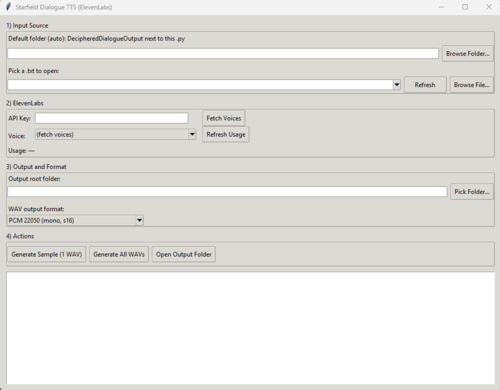Expand the Voice dropdown arrow
This screenshot has height=390, width=500.
192,134
